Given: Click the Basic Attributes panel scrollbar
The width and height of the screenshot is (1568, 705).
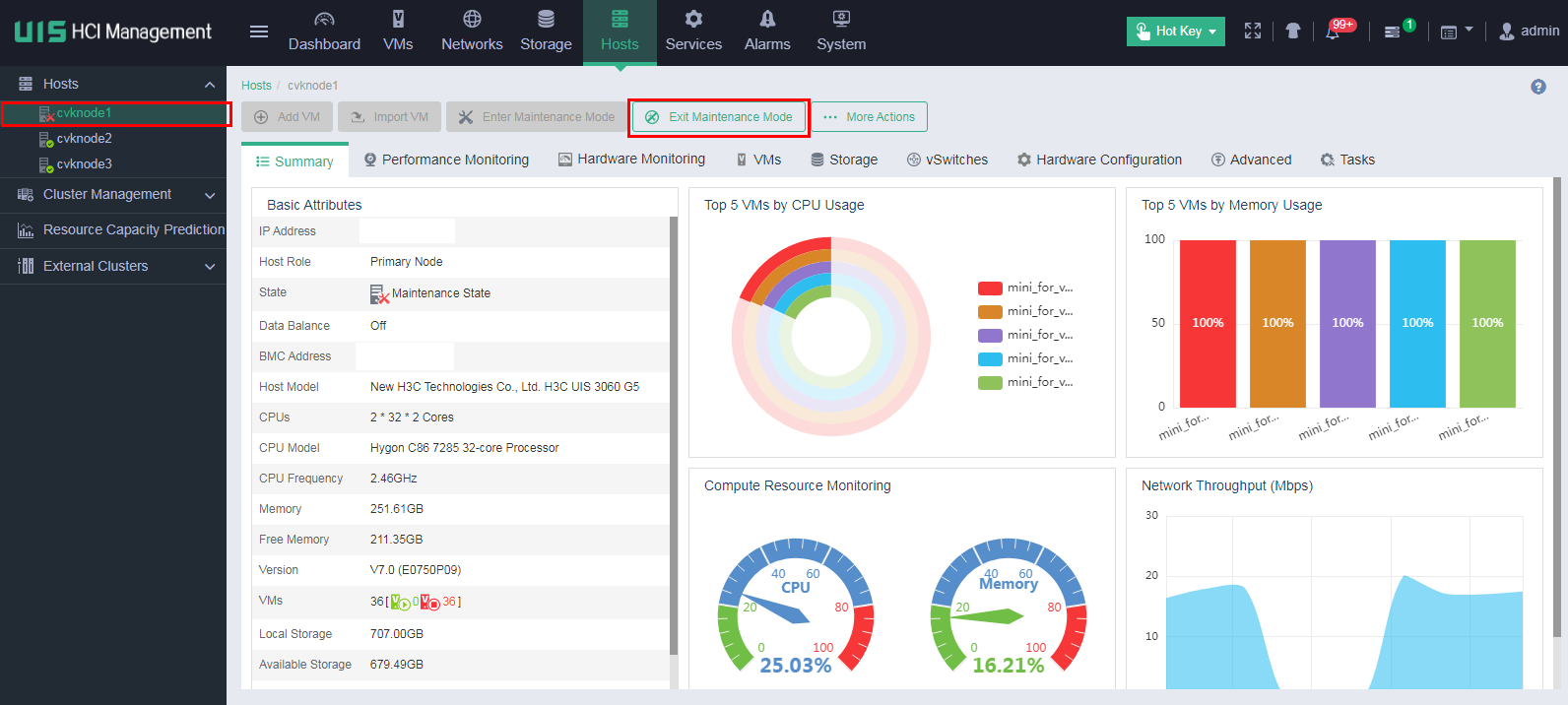Looking at the screenshot, I should click(674, 435).
